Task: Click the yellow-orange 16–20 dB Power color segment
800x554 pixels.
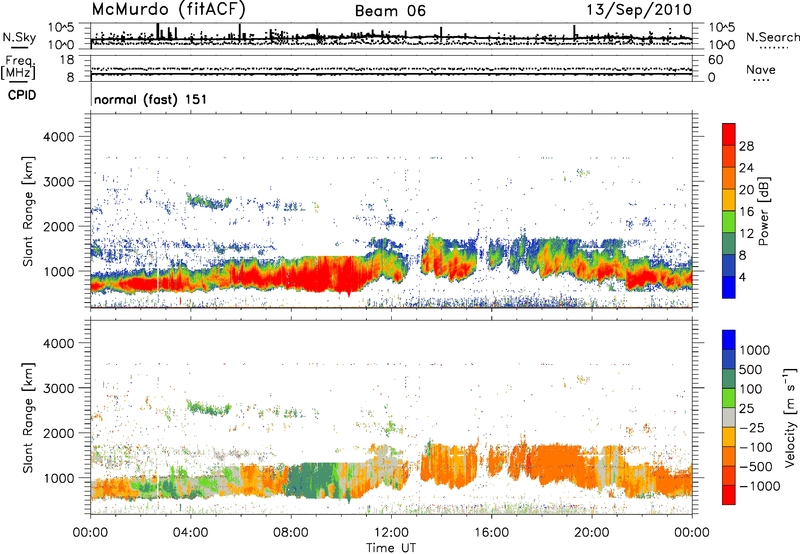Action: [729, 199]
